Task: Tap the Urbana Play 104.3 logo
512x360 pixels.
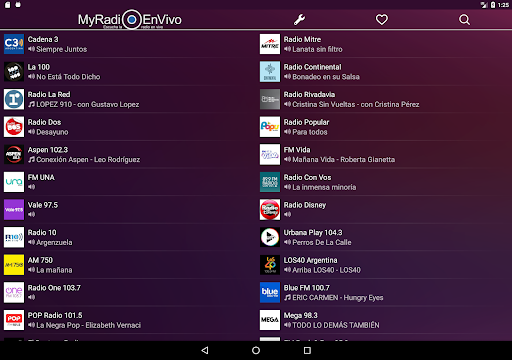Action: point(270,237)
